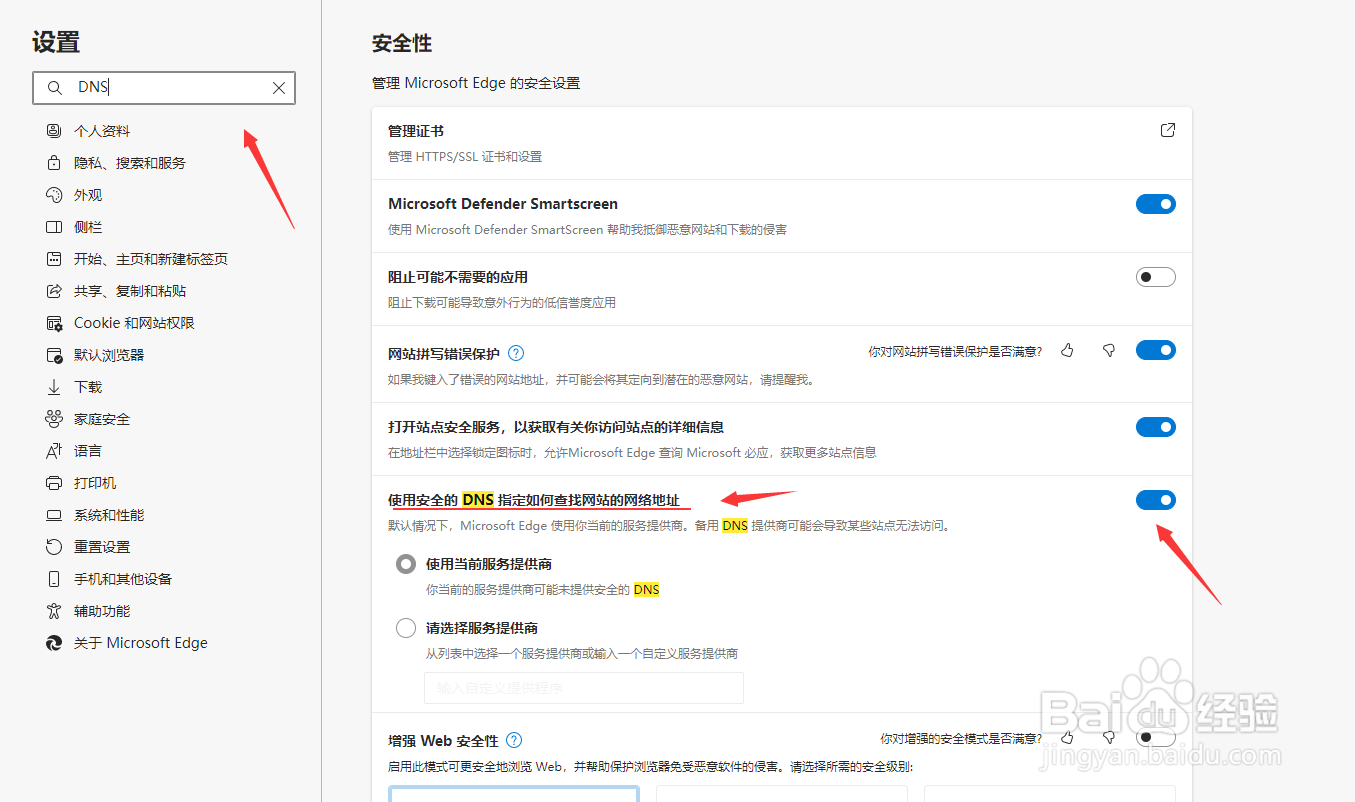Viewport: 1355px width, 802px height.
Task: Toggle 打开站点安全服务 switch
Action: 1155,427
